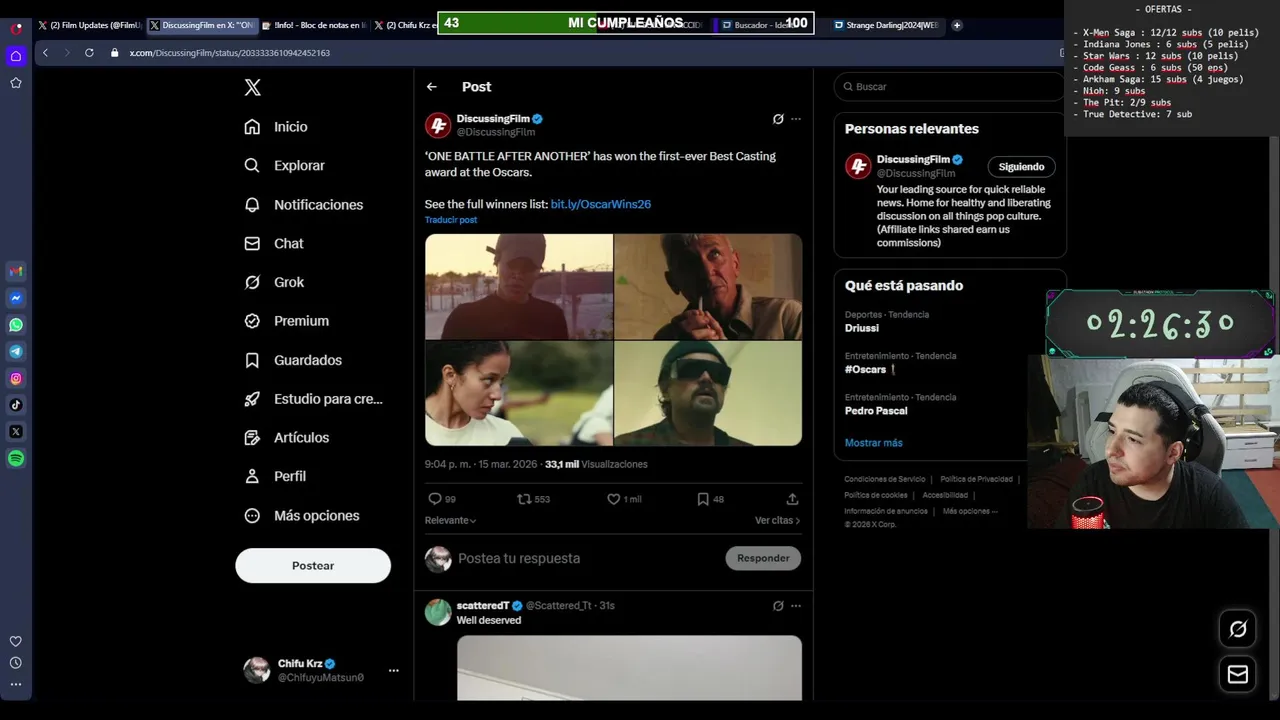This screenshot has width=1280, height=720.
Task: Open Messenger in the Opera sidebar
Action: [16, 298]
